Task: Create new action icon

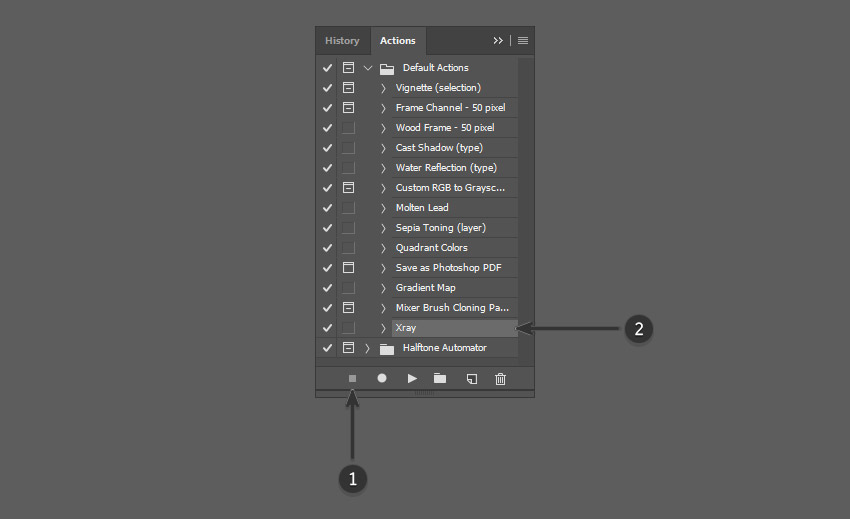Action: coord(472,379)
